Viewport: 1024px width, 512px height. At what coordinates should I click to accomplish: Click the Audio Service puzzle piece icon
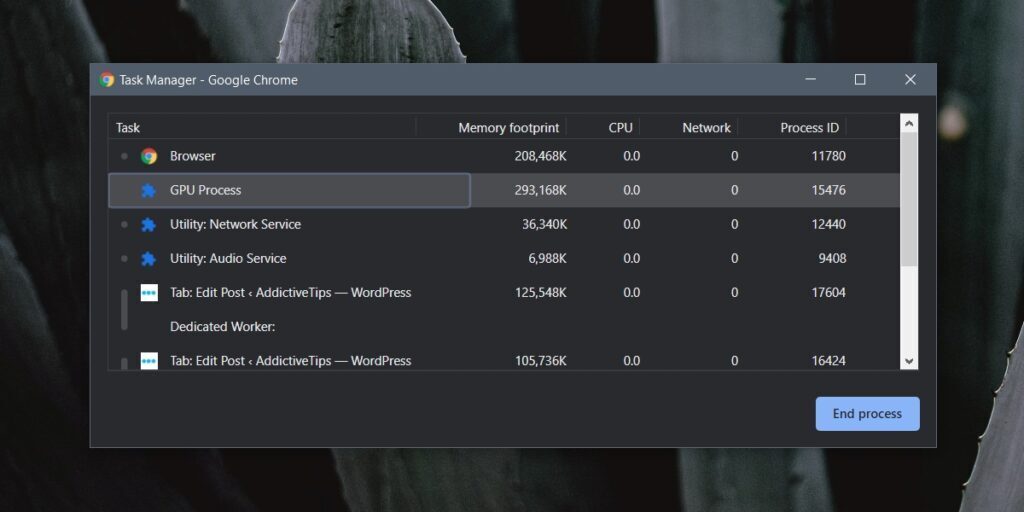149,258
